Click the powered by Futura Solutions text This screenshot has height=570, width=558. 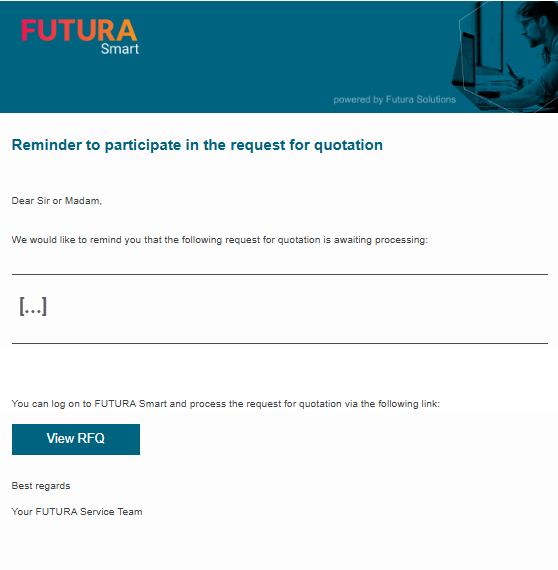(x=394, y=100)
